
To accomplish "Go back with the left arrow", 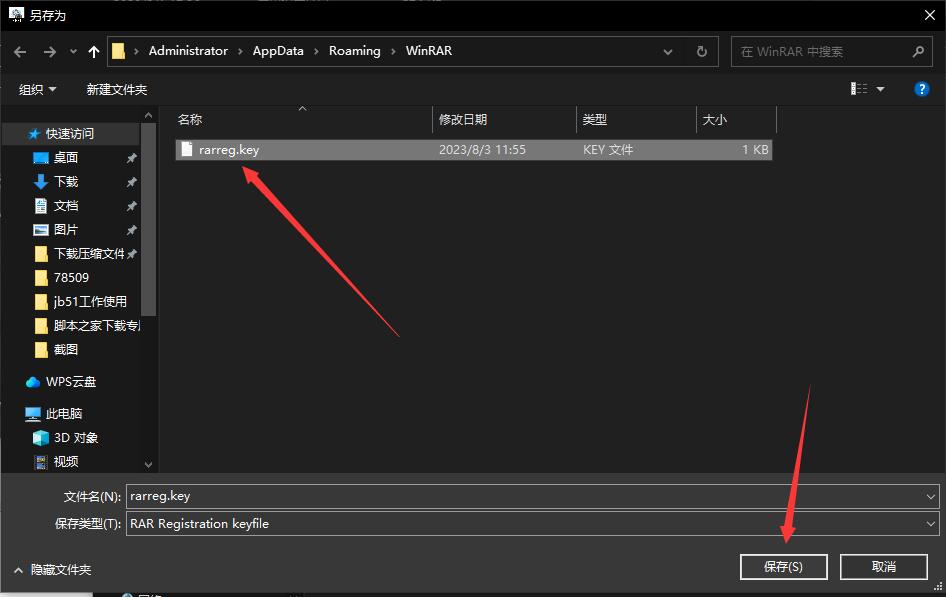I will pos(20,52).
